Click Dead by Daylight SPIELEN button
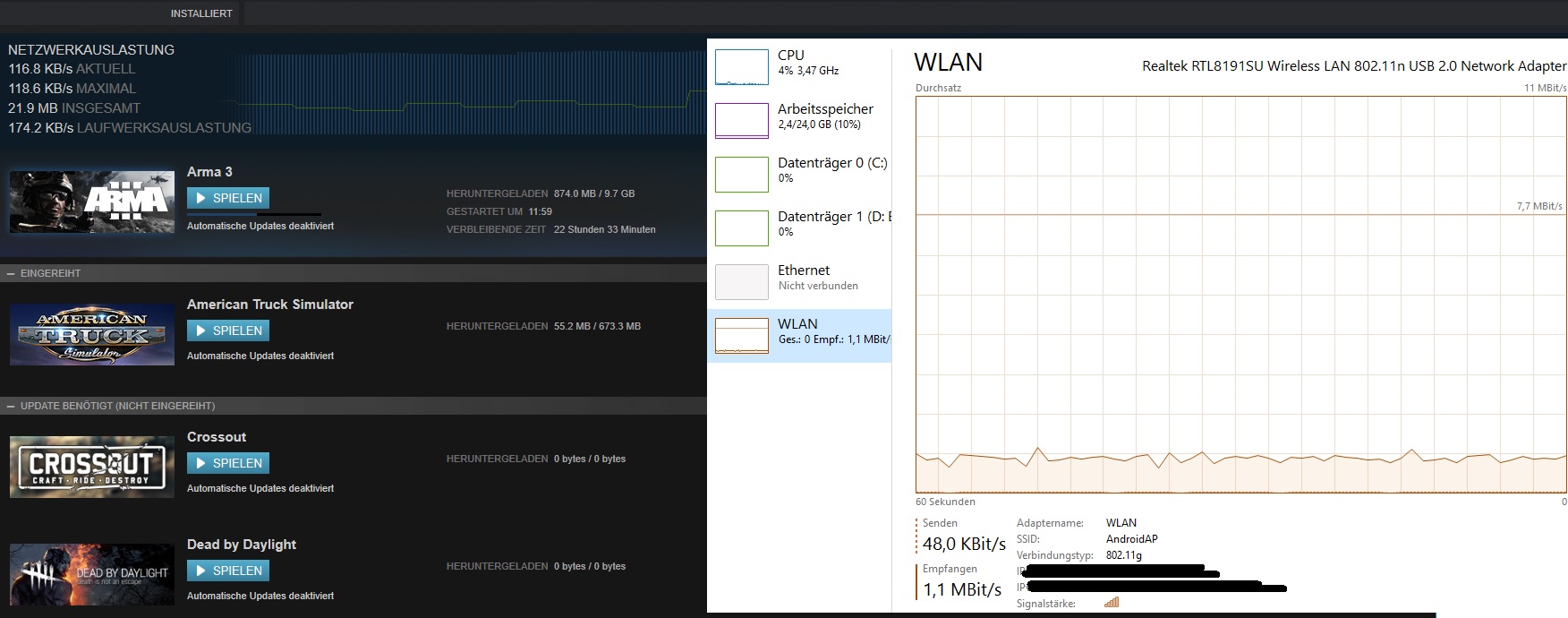 coord(228,571)
